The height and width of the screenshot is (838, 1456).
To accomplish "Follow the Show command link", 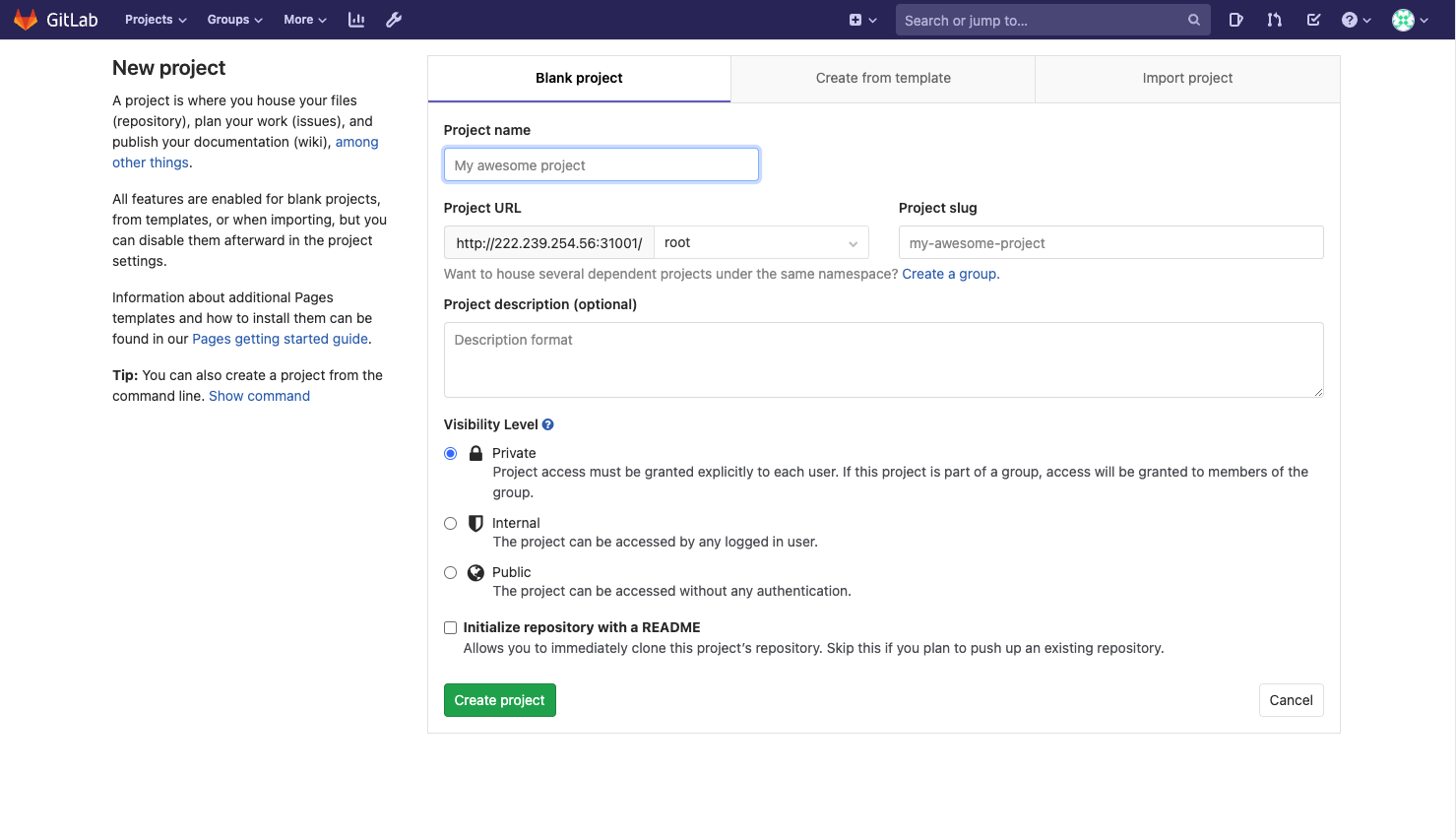I will [259, 396].
